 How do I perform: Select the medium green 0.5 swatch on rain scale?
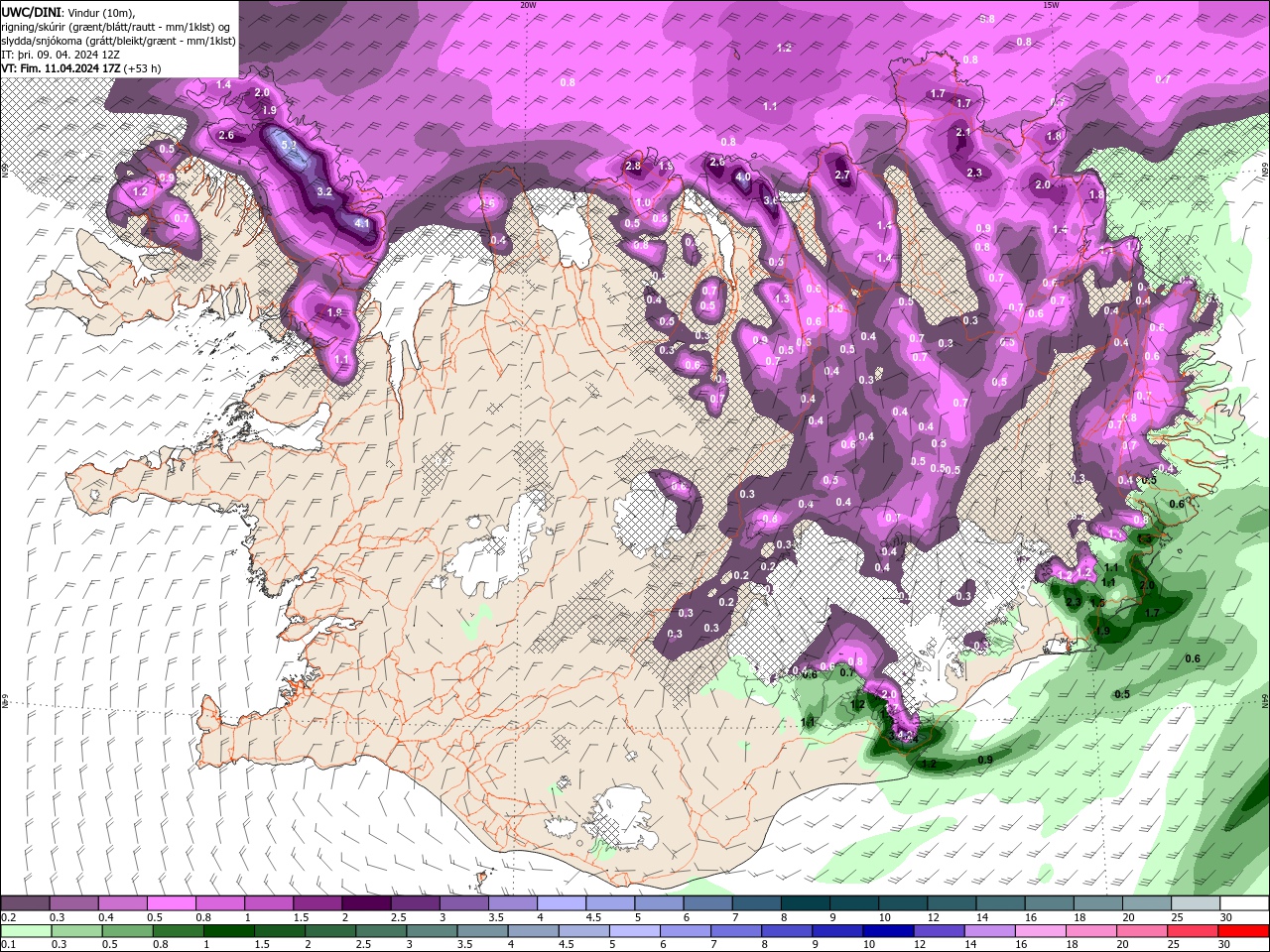(127, 931)
